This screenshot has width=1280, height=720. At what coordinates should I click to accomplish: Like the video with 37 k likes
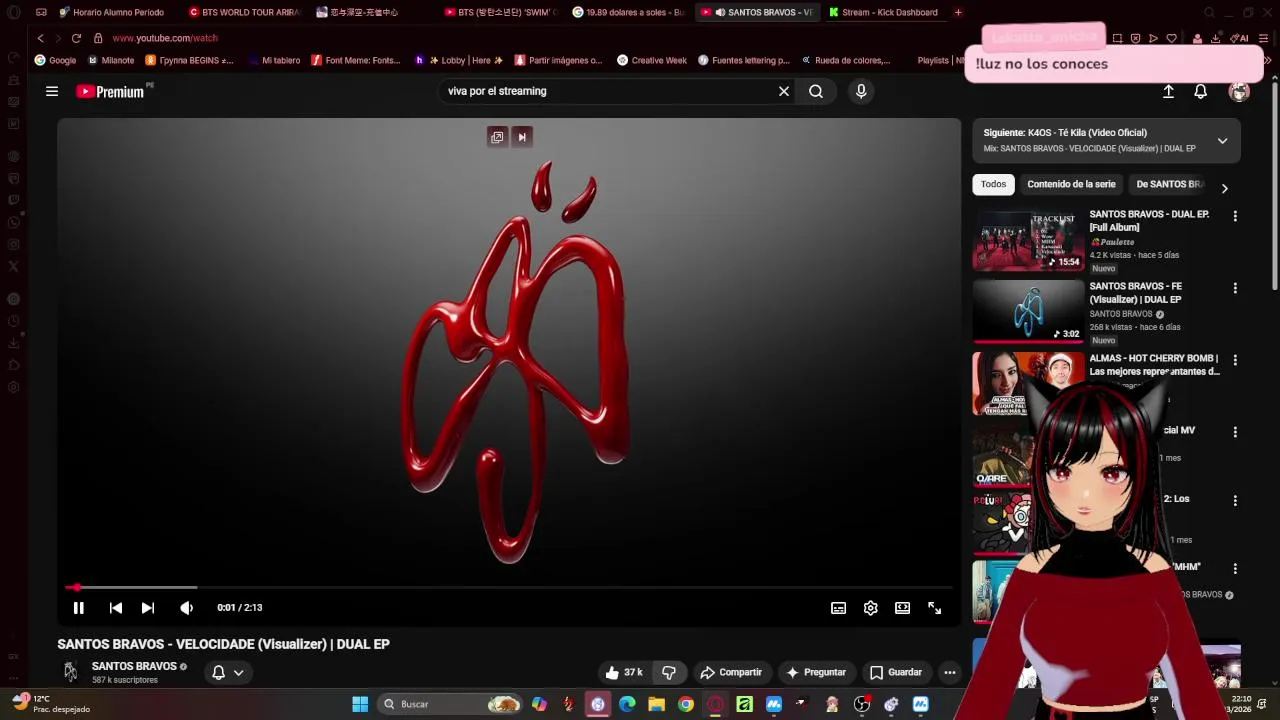pyautogui.click(x=624, y=672)
